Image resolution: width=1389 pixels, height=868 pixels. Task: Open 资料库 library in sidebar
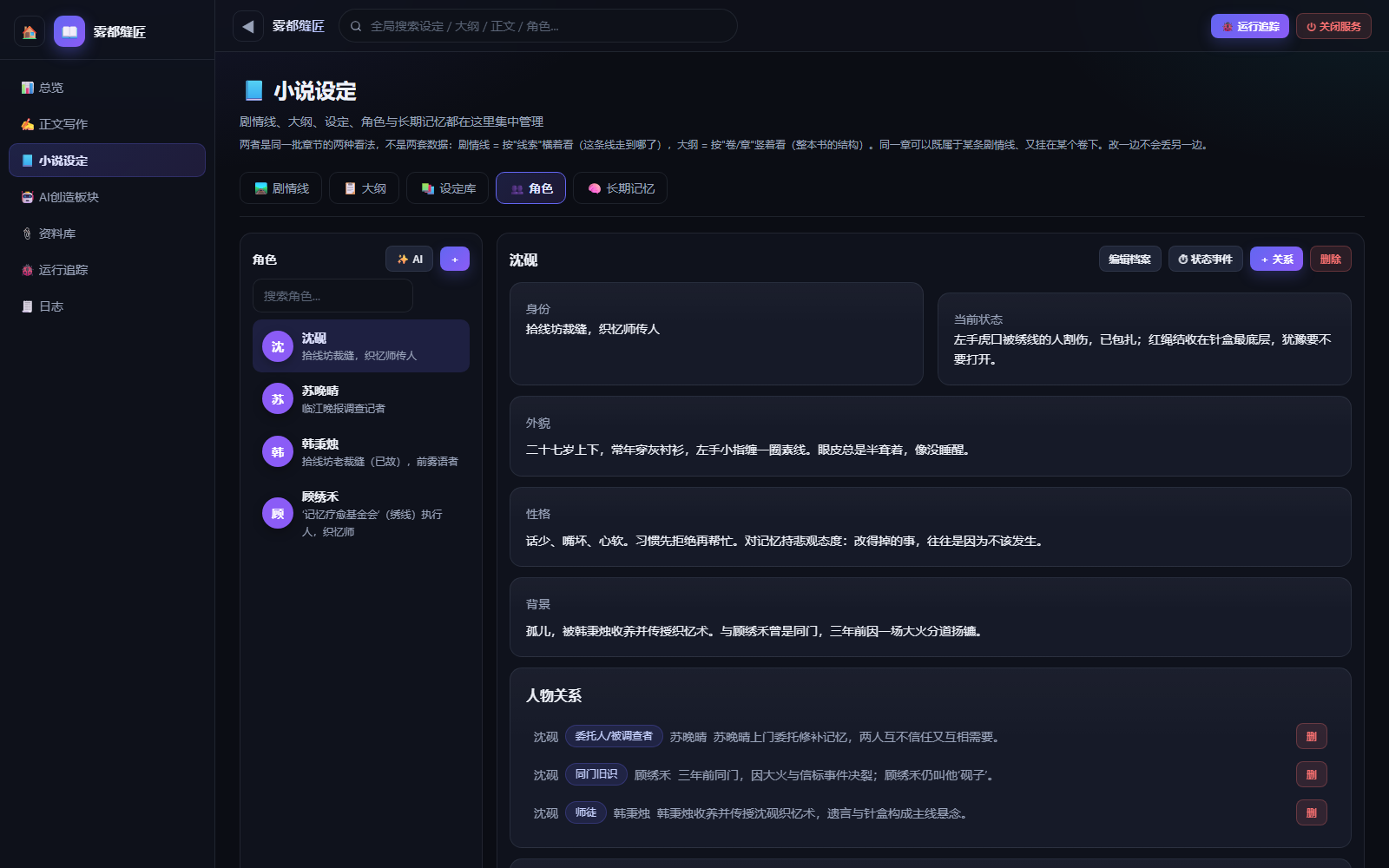tap(107, 233)
